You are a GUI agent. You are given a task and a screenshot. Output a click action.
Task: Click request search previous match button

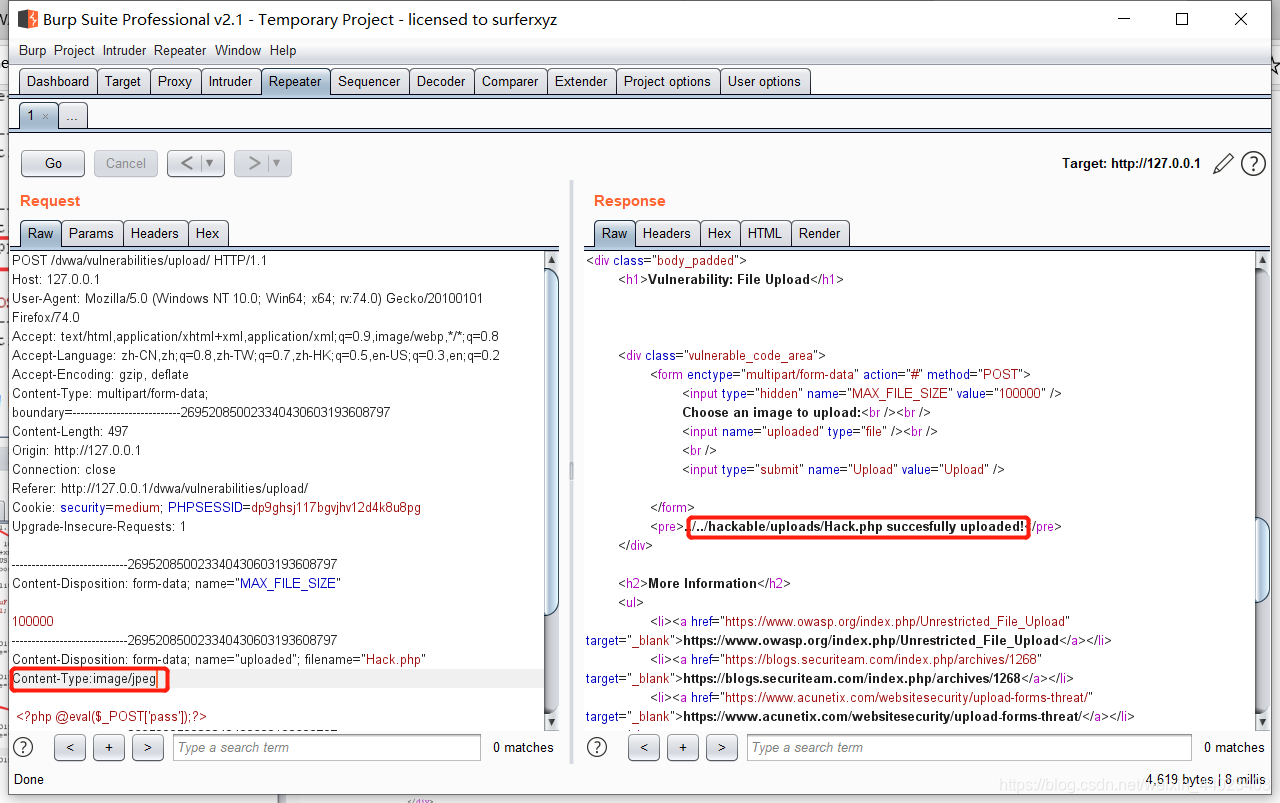pos(70,747)
